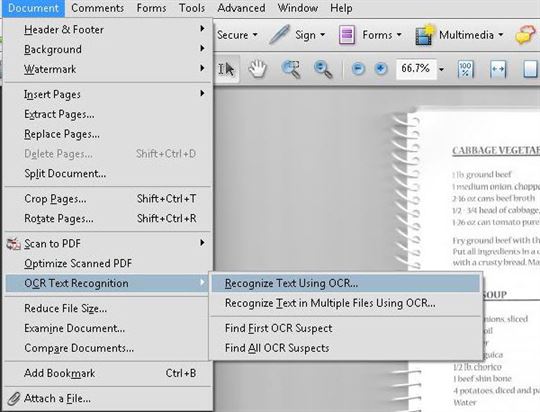540x412 pixels.
Task: Click the Fit Width icon
Action: pos(498,69)
